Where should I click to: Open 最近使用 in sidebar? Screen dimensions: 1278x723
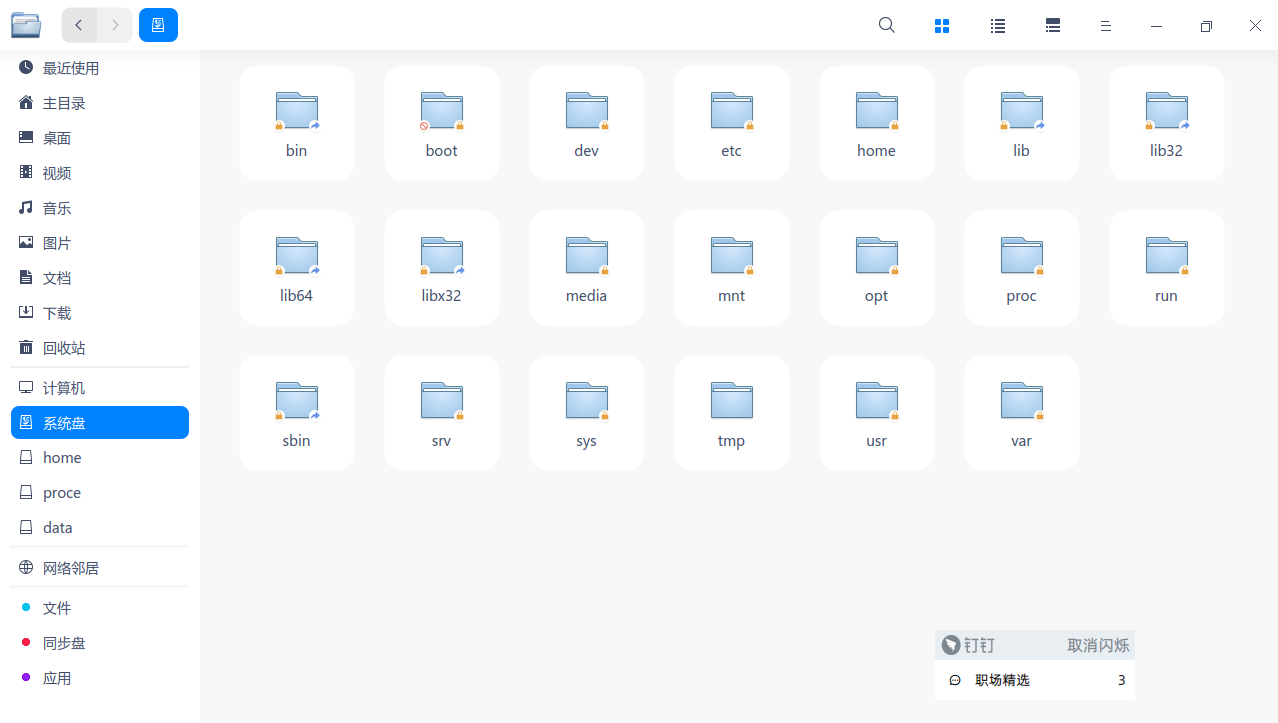(100, 68)
